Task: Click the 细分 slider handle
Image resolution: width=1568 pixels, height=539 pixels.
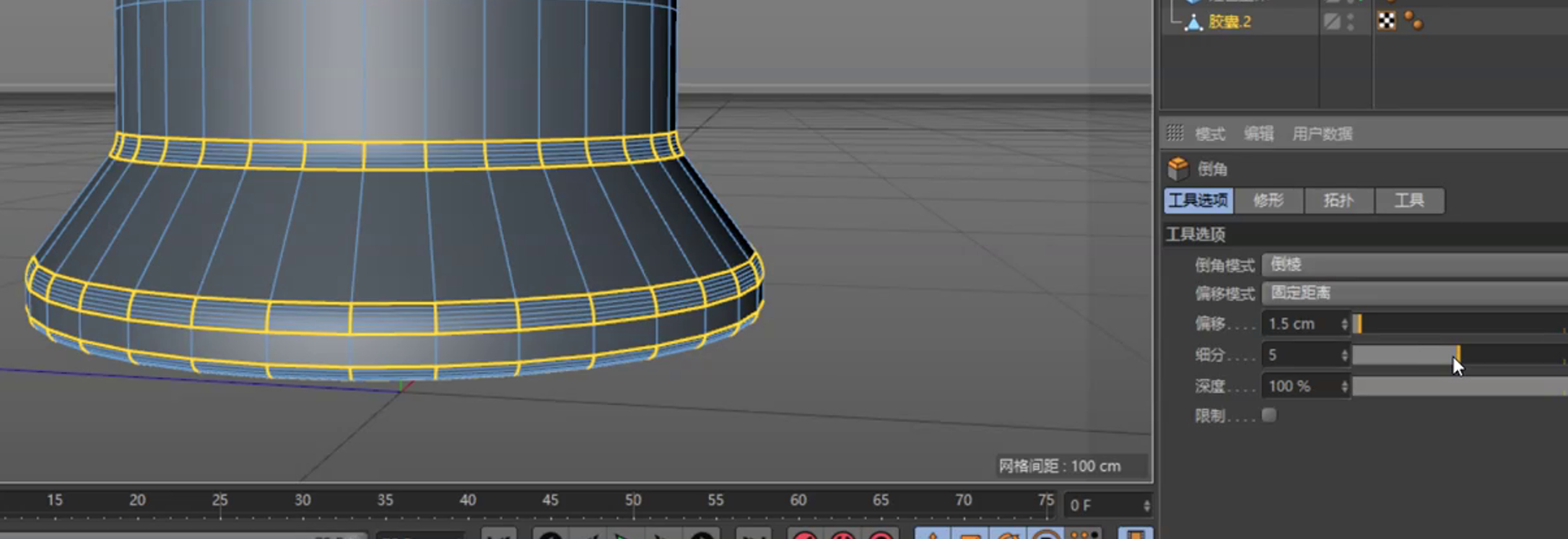Action: click(x=1458, y=354)
